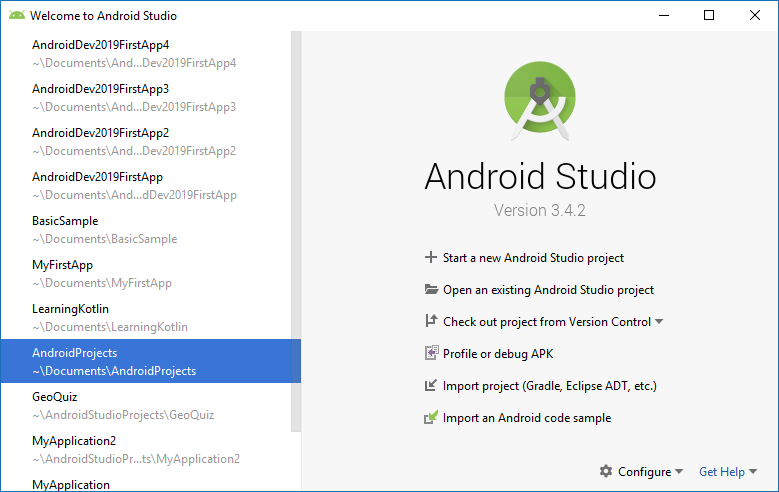Click the Android icon in title bar
The height and width of the screenshot is (492, 779).
point(17,15)
